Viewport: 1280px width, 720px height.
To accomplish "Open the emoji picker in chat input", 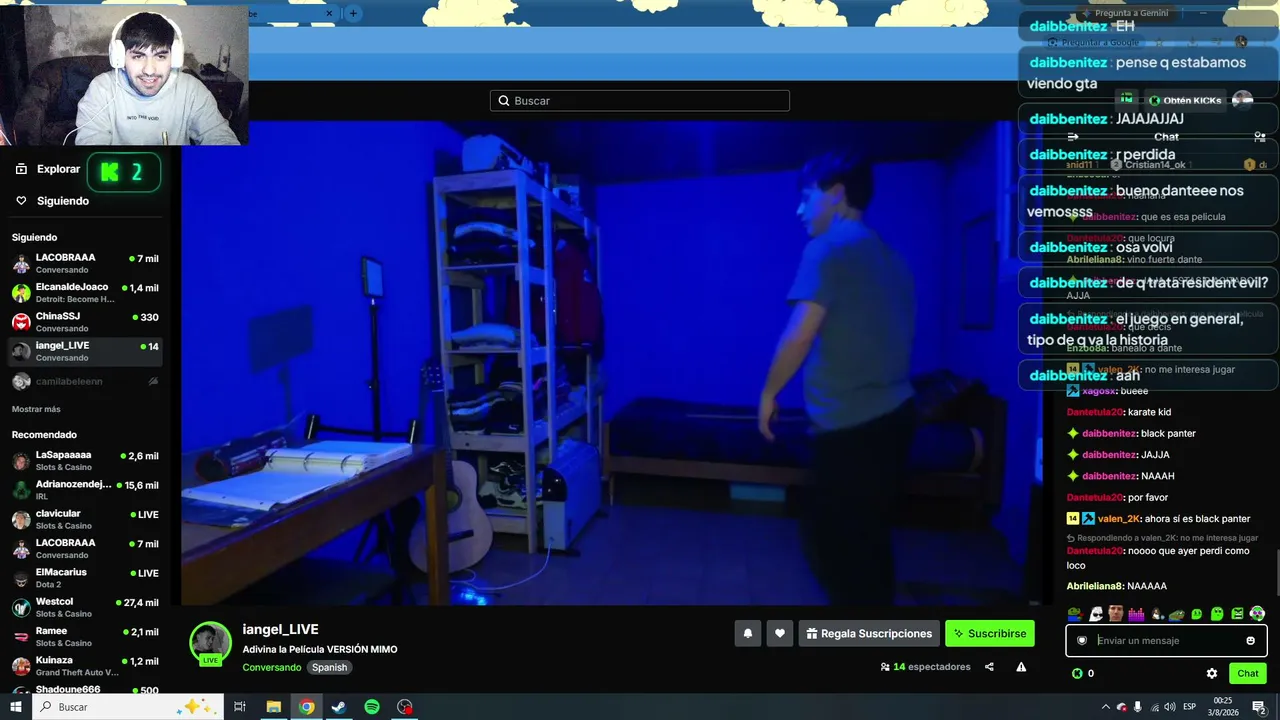I will [x=1250, y=641].
